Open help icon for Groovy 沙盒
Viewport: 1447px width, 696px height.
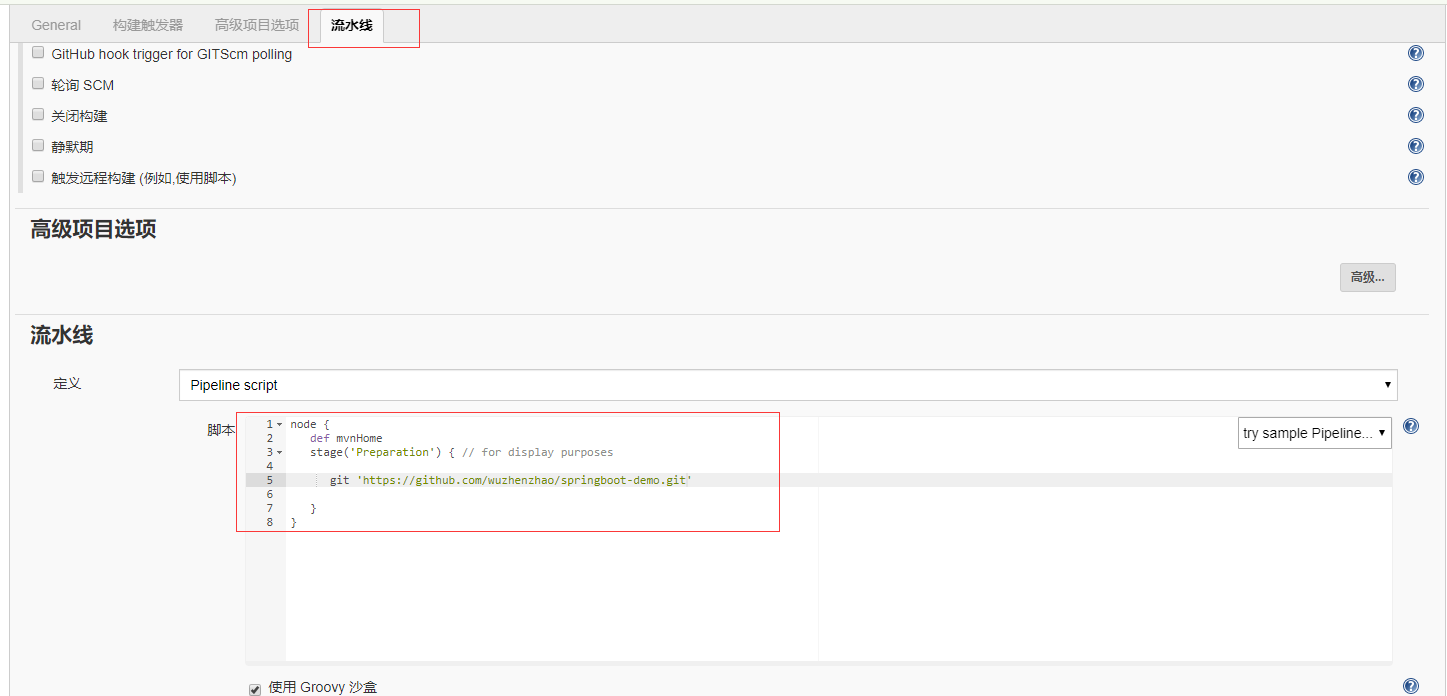[1411, 686]
